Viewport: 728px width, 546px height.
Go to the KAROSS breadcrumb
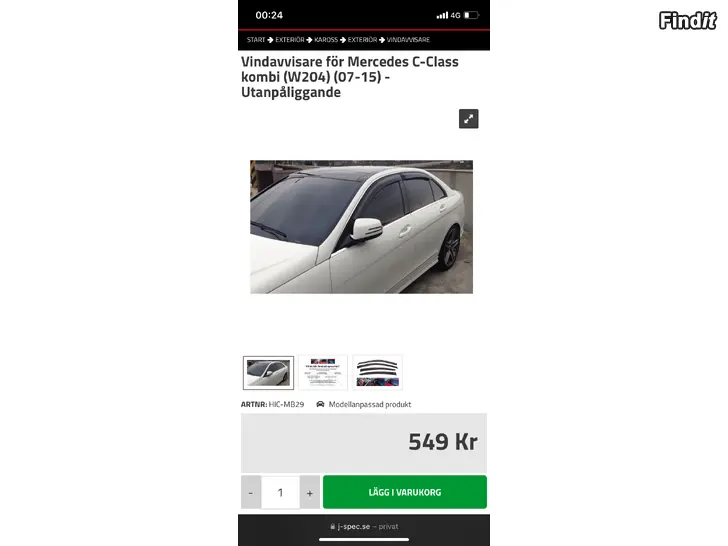click(x=326, y=40)
